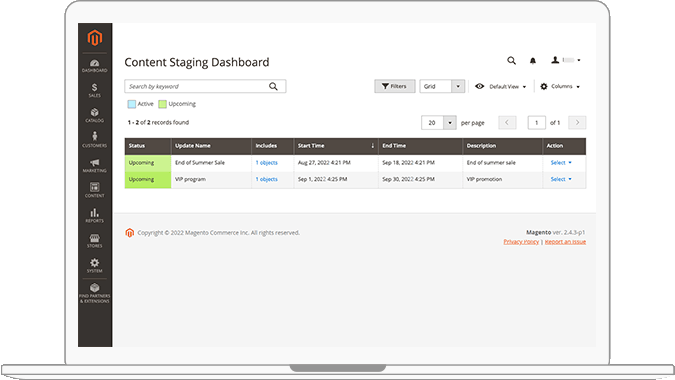The width and height of the screenshot is (675, 380).
Task: Sort by the Status column header
Action: 148,146
